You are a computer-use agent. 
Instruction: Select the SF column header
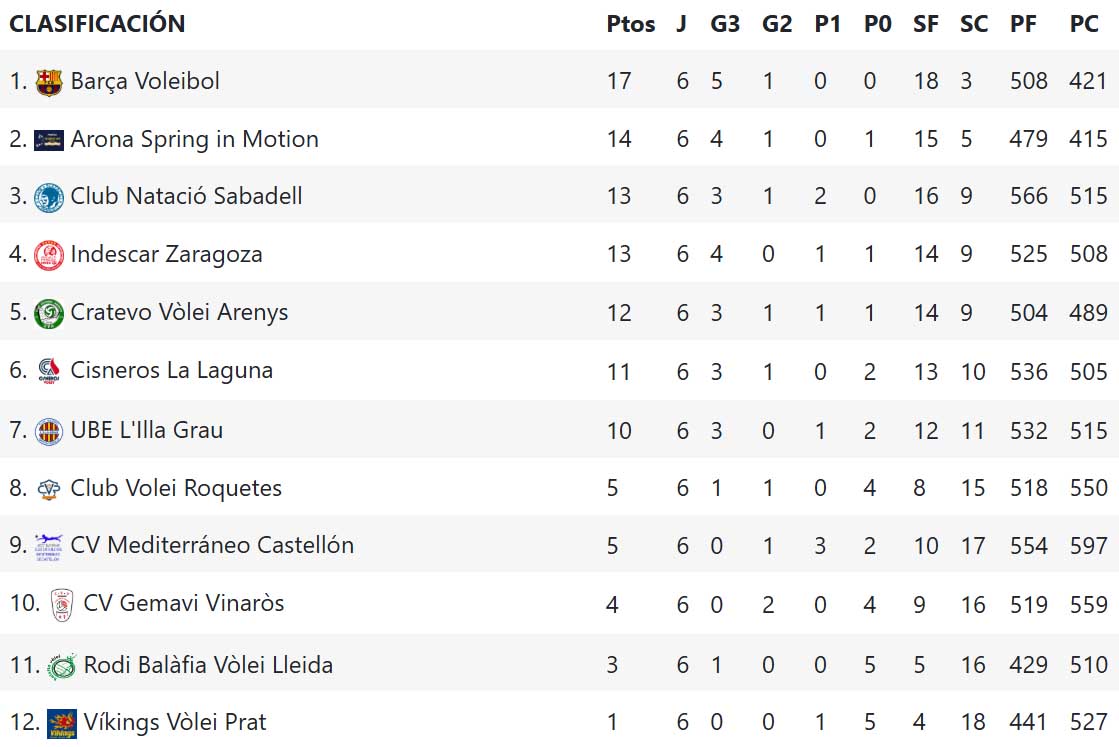point(926,24)
